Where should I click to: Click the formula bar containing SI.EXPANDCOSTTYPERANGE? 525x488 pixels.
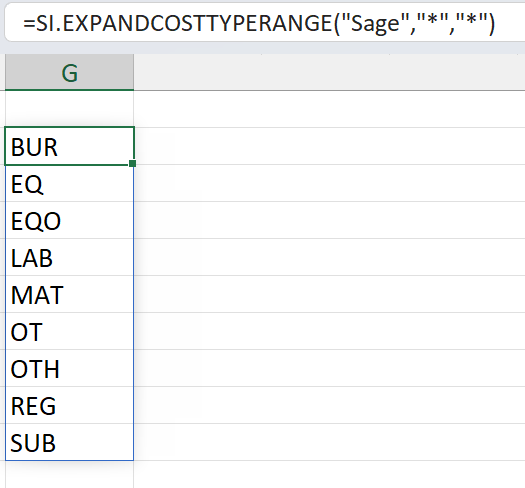(x=265, y=23)
